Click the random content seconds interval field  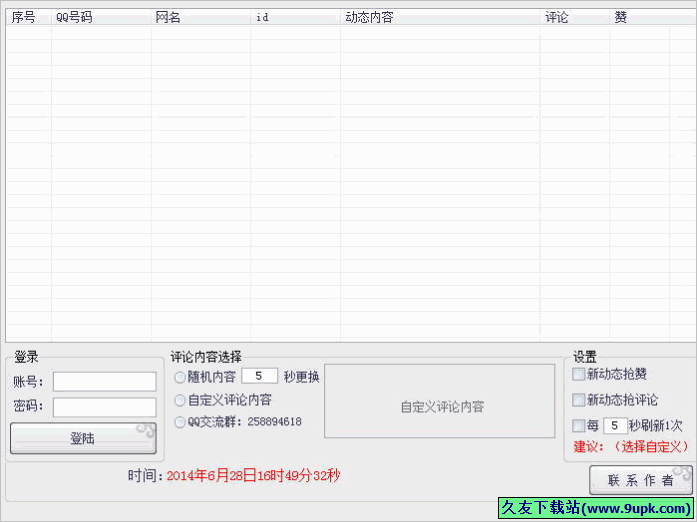[x=259, y=377]
